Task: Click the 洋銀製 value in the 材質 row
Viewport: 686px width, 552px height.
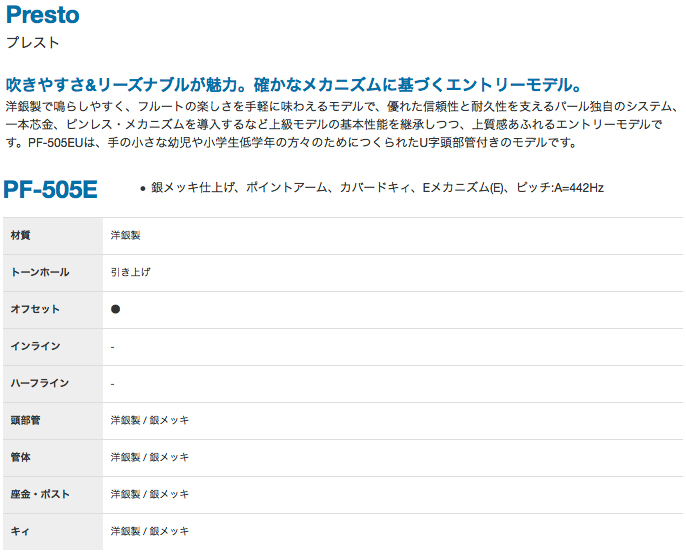Action: pyautogui.click(x=126, y=235)
